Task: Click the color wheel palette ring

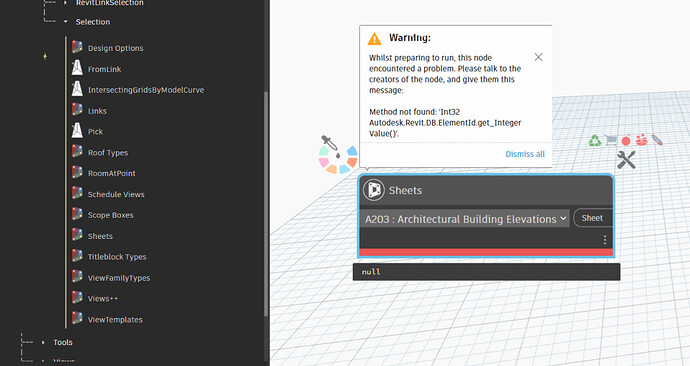Action: coord(338,159)
